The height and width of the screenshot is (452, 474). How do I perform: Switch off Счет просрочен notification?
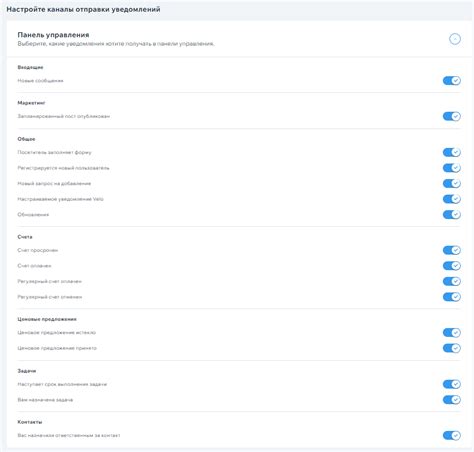point(452,250)
